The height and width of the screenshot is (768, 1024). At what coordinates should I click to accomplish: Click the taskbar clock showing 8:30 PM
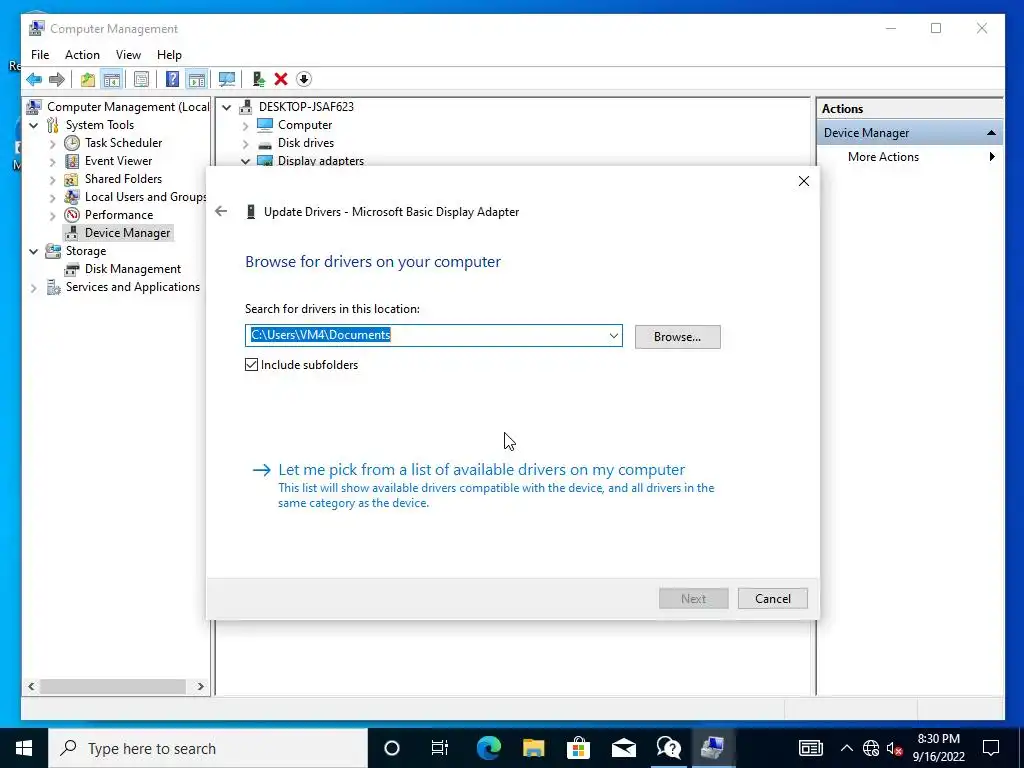coord(938,748)
